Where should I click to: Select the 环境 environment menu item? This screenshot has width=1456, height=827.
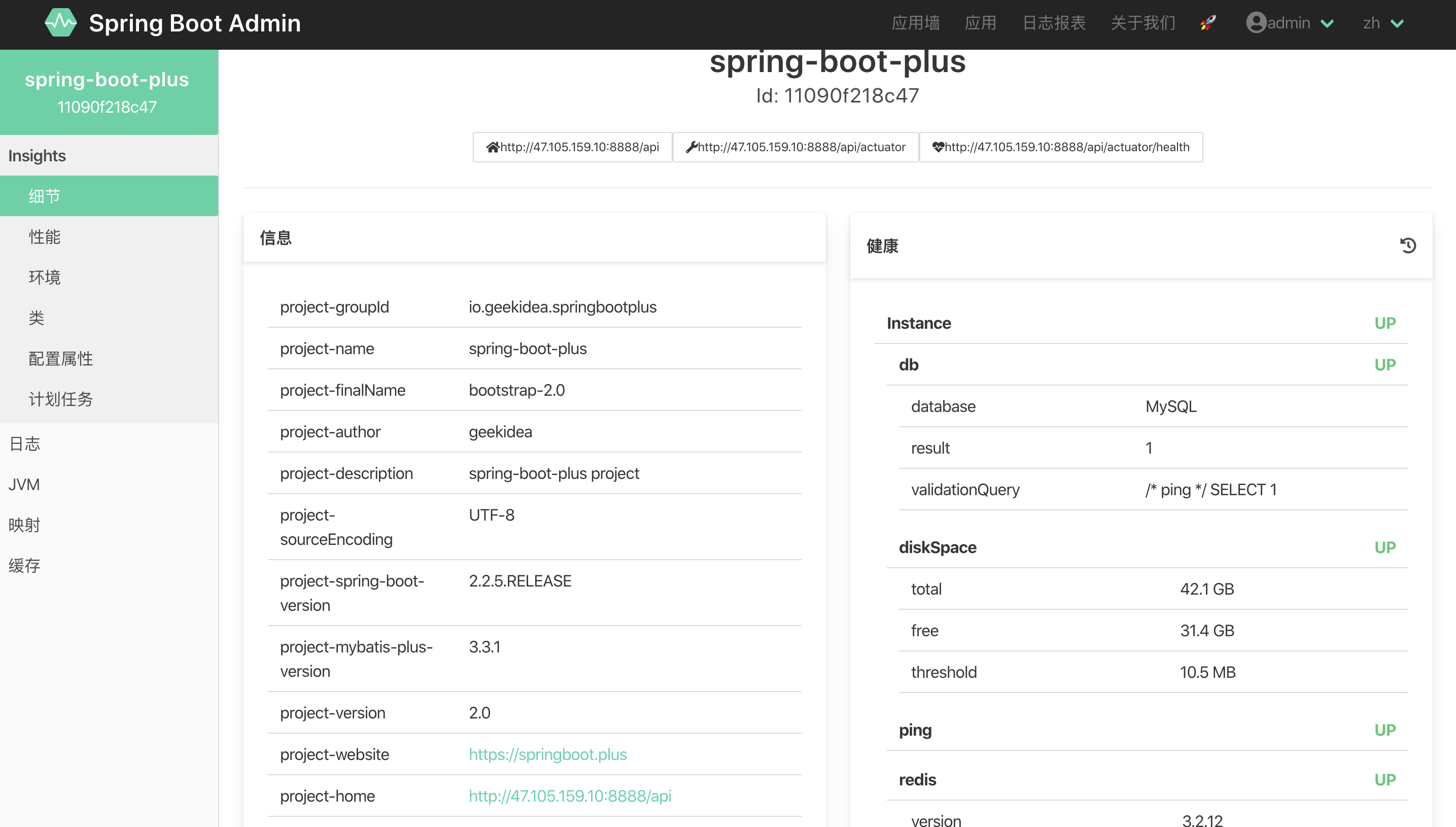pos(45,277)
